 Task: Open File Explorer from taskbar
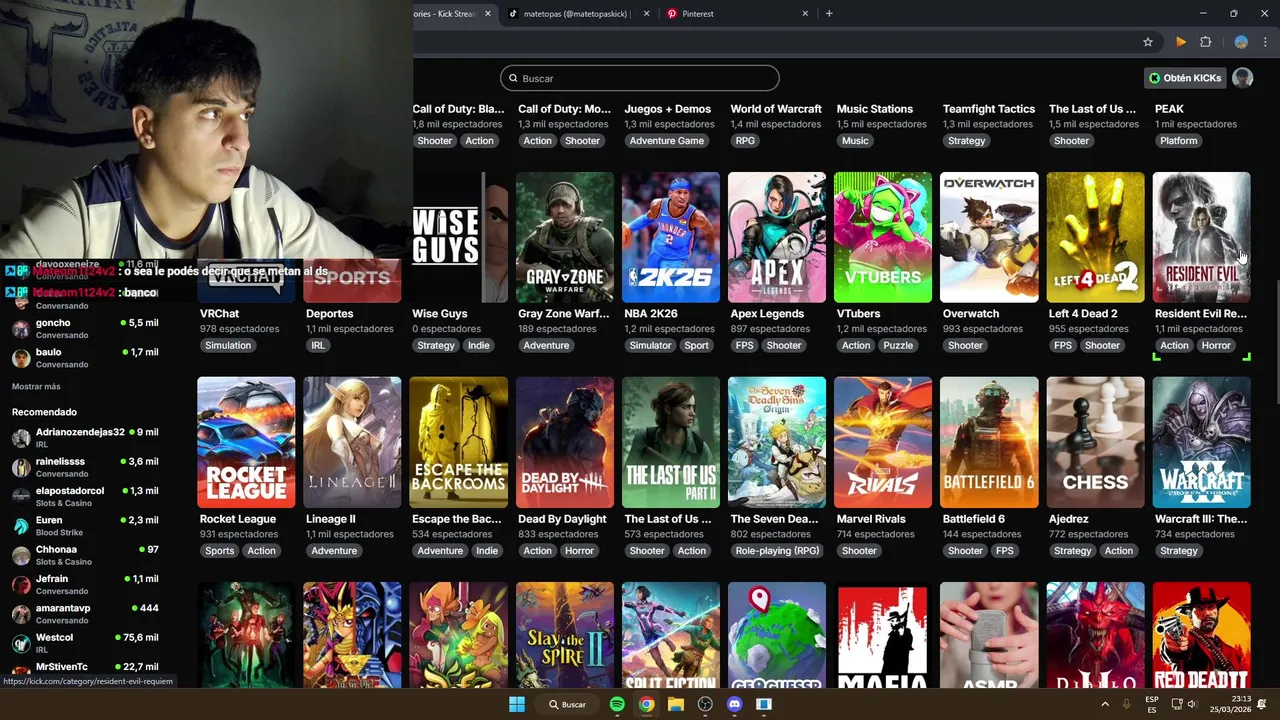(x=676, y=704)
